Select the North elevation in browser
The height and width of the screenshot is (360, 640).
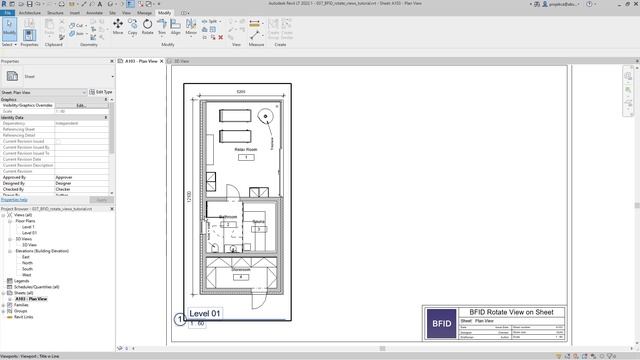point(27,263)
